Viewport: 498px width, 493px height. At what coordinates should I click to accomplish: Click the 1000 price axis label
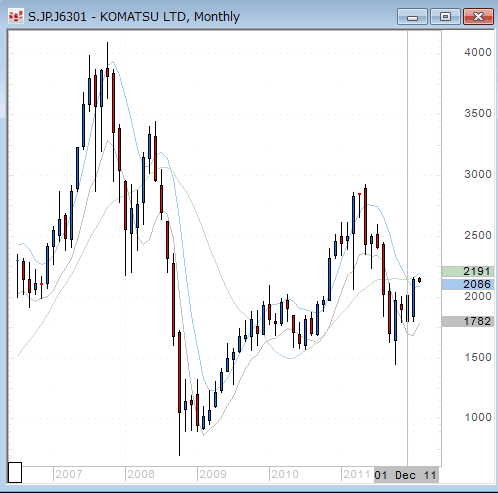(478, 417)
